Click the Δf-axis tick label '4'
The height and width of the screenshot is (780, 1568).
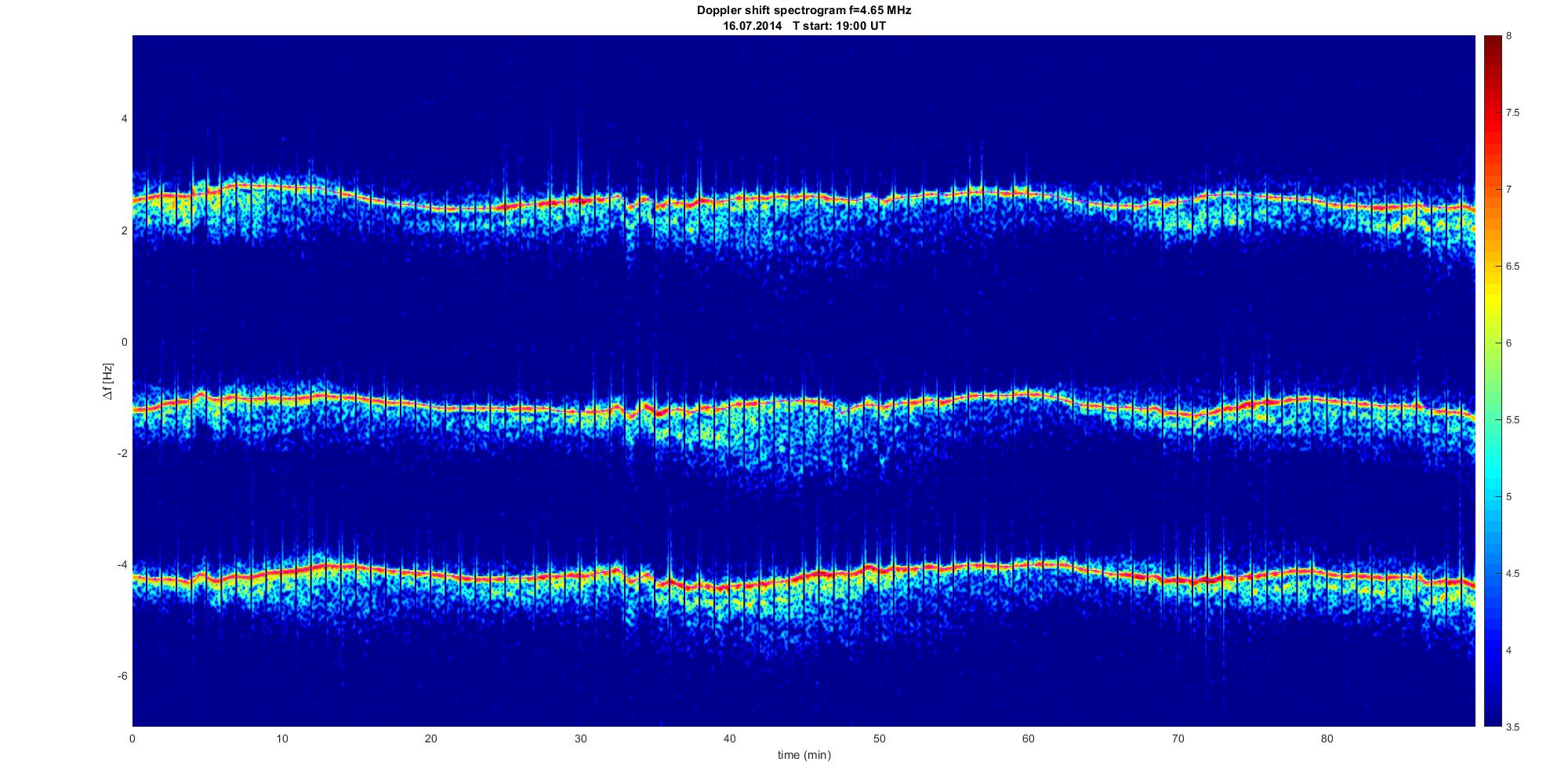point(124,118)
